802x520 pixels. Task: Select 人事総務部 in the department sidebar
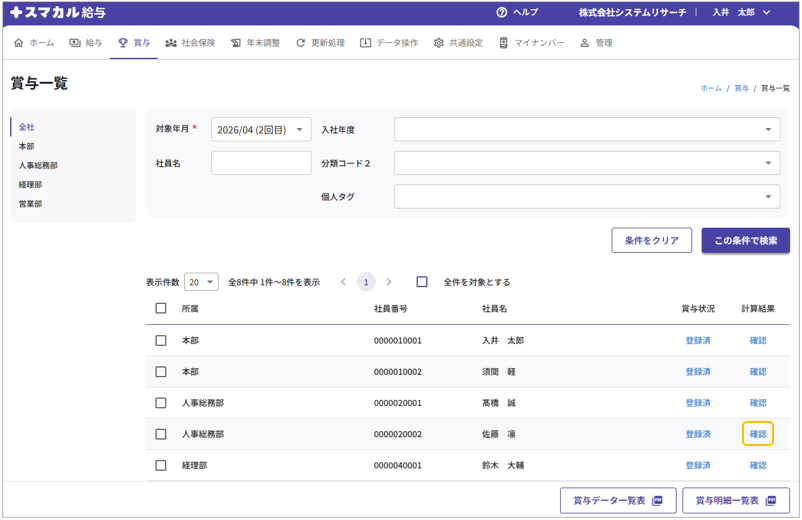[38, 166]
